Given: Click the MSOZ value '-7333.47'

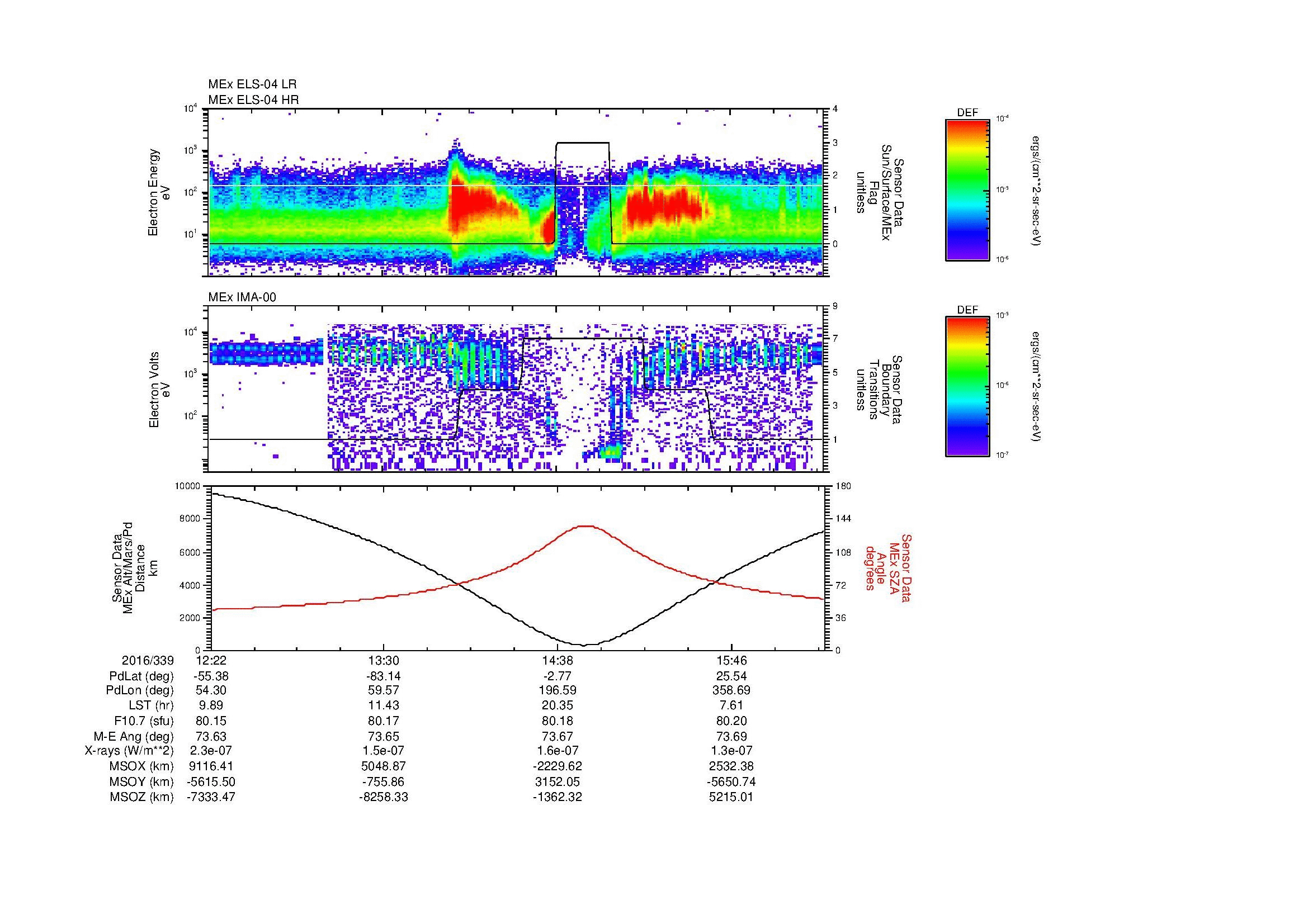Looking at the screenshot, I should pyautogui.click(x=211, y=797).
